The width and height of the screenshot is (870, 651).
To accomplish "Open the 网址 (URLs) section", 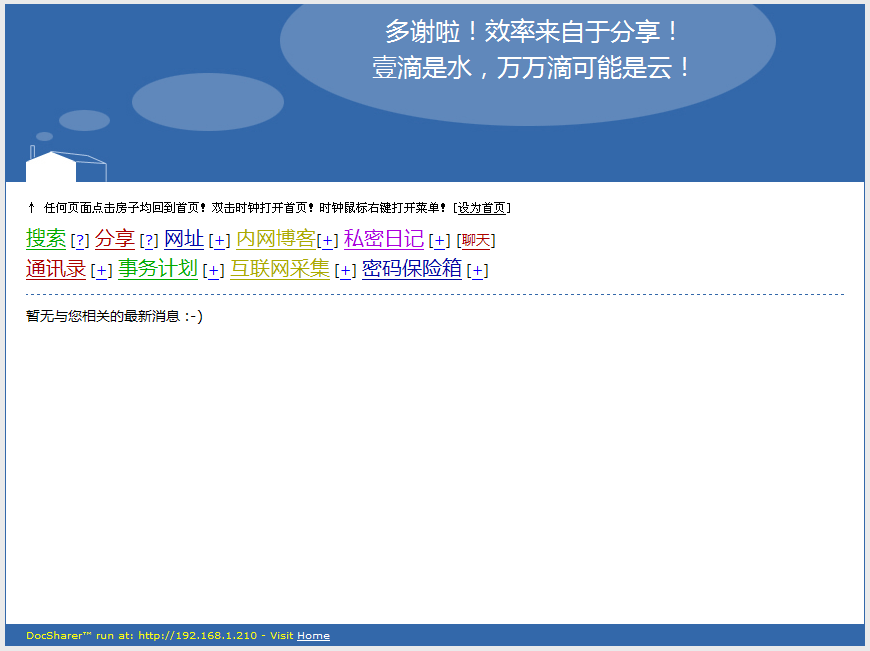I will click(x=183, y=239).
